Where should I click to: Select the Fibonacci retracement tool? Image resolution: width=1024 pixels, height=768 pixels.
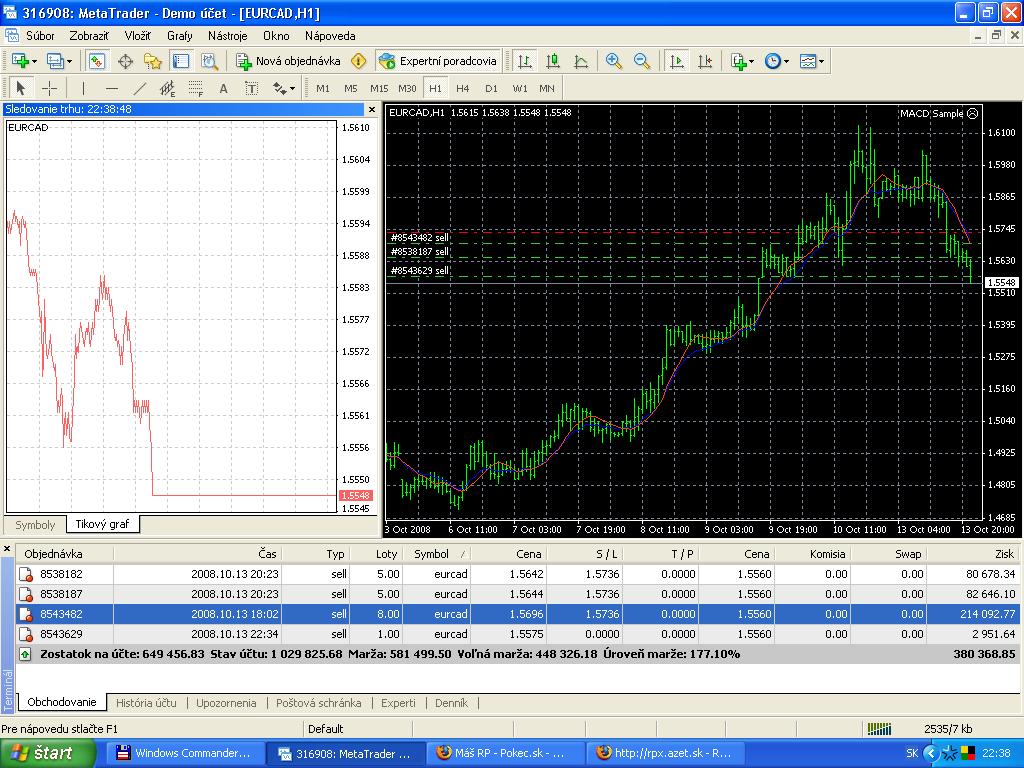click(196, 88)
